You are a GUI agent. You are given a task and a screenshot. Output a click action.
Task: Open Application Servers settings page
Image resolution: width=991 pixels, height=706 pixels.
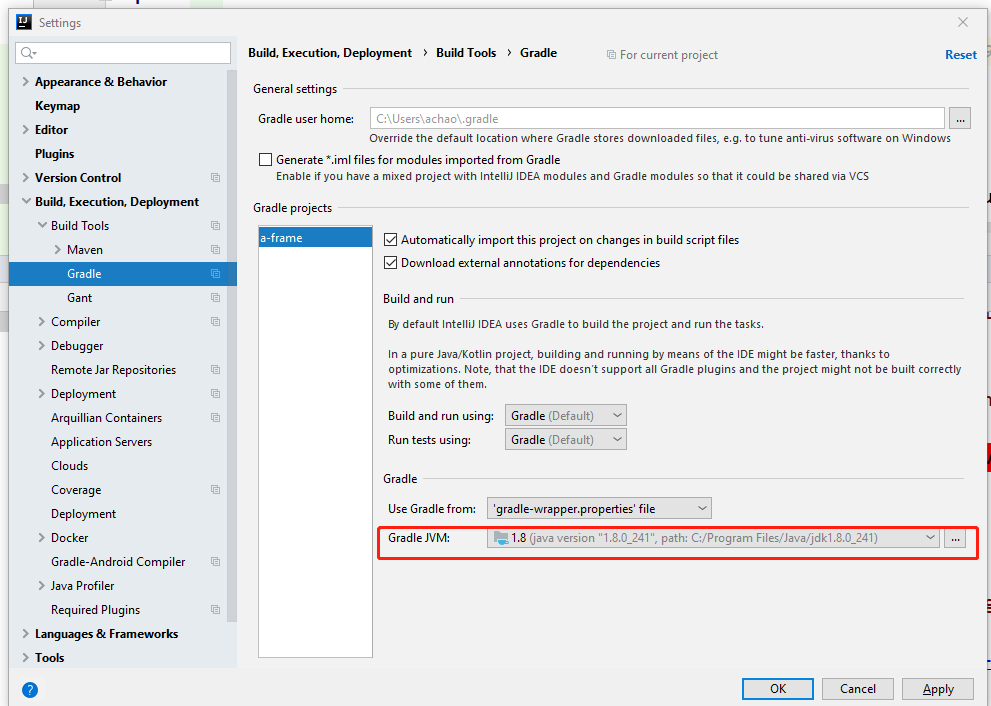[x=102, y=442]
